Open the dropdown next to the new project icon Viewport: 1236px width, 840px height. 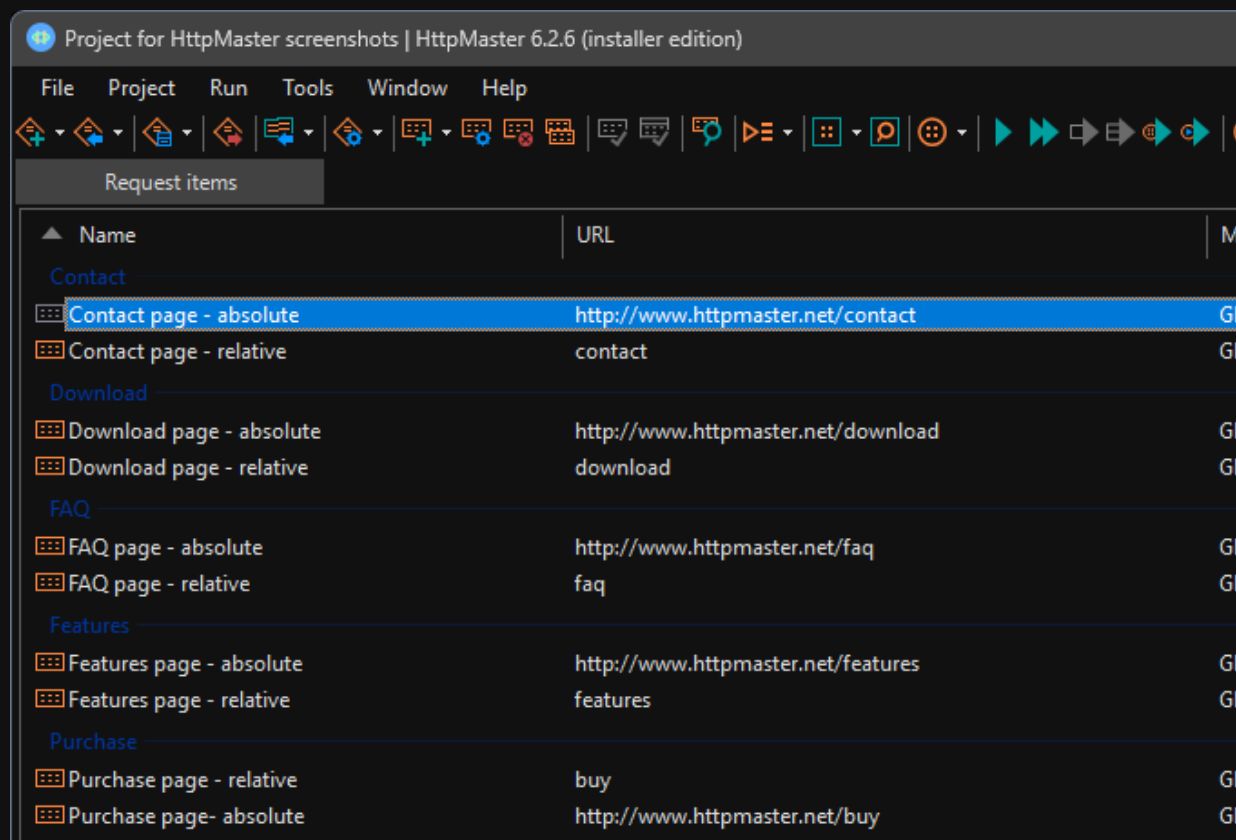click(60, 131)
